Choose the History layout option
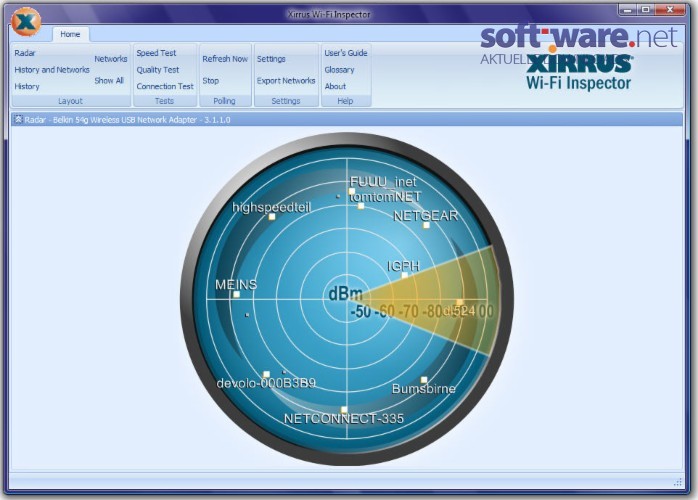698x500 pixels. pyautogui.click(x=27, y=86)
